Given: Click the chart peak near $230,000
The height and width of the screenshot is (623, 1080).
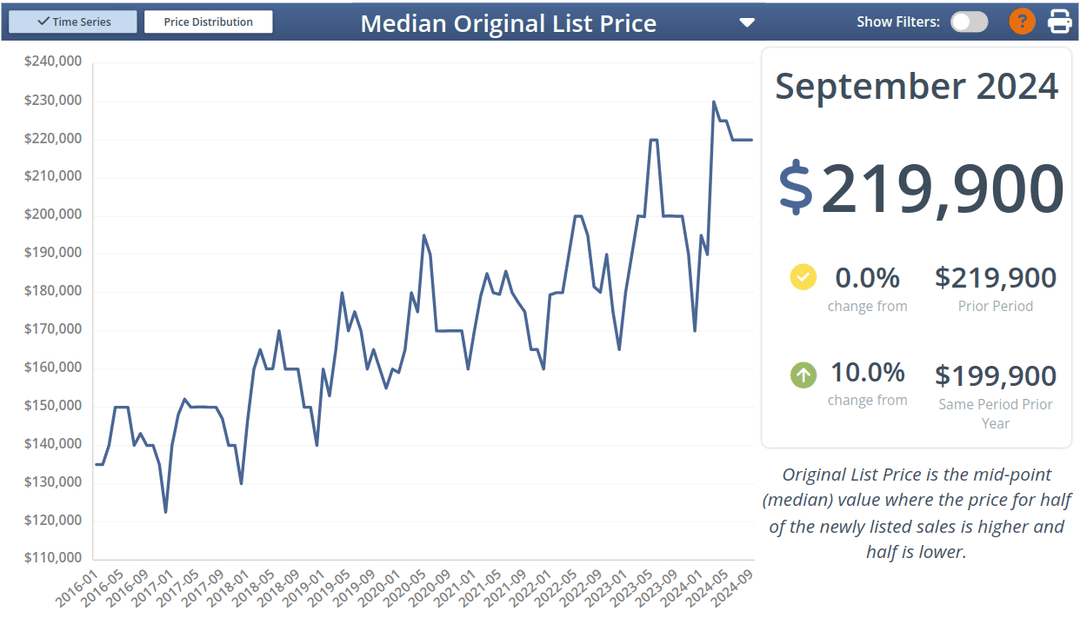Looking at the screenshot, I should [x=714, y=101].
